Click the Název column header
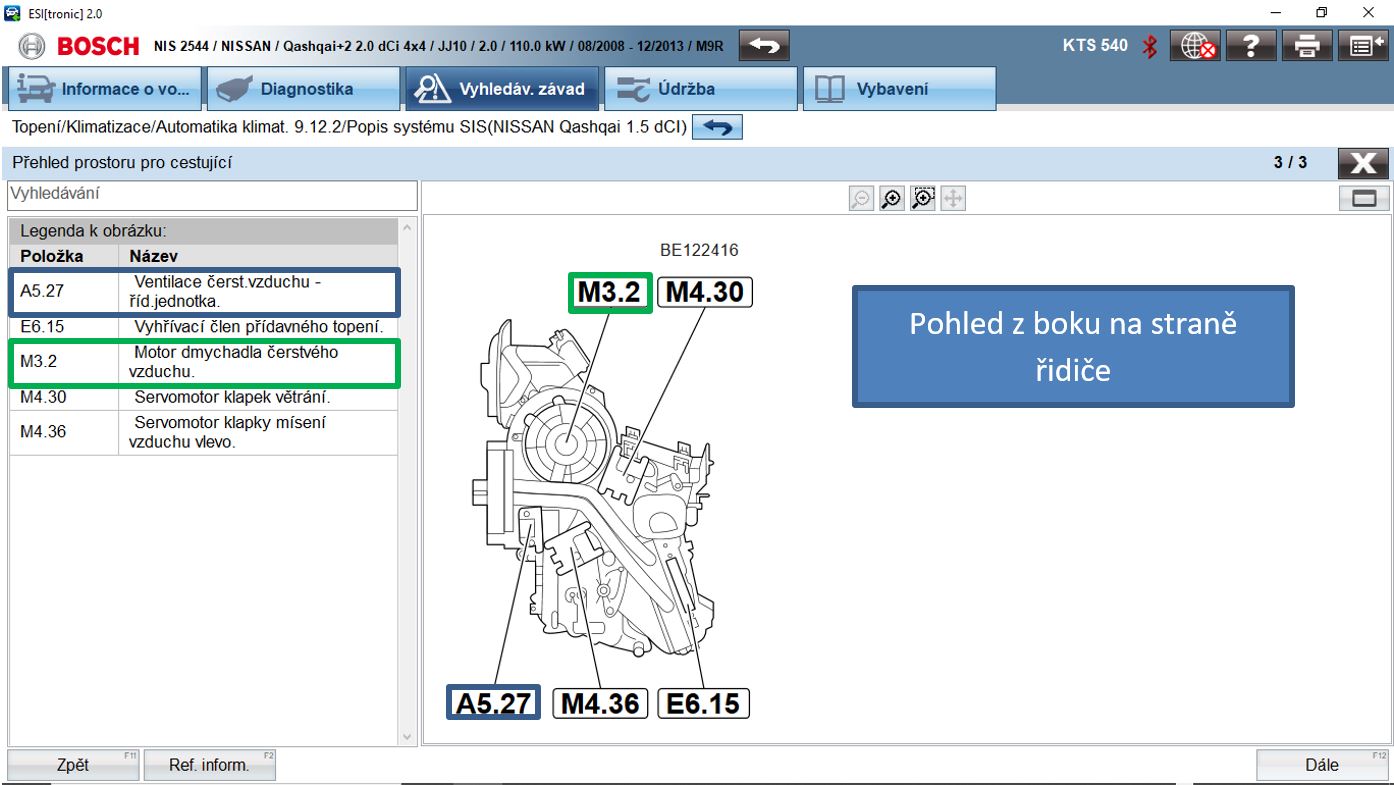This screenshot has width=1394, height=785. (153, 256)
